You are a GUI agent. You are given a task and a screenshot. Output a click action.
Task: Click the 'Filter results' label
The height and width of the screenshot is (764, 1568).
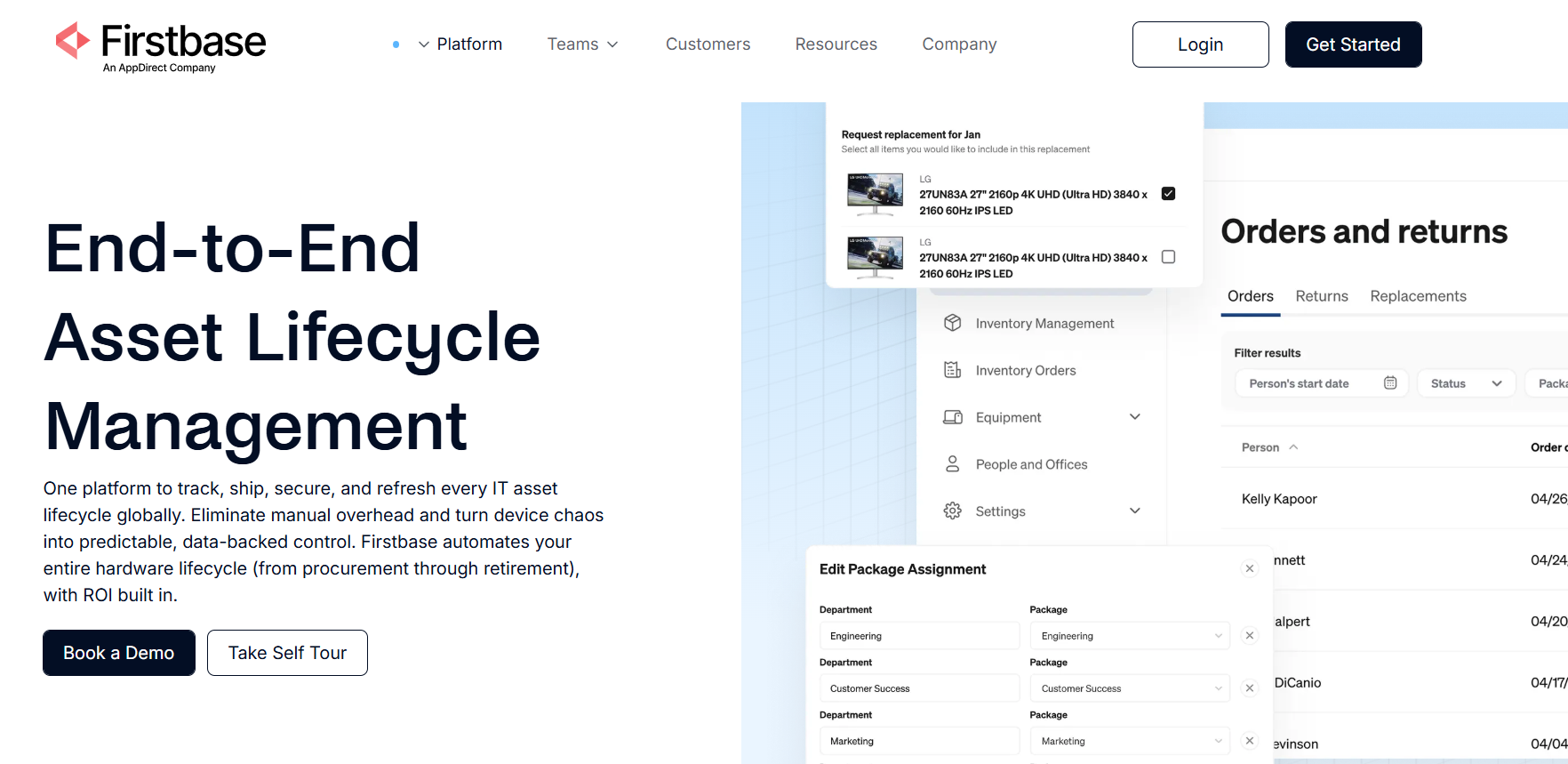[1267, 353]
